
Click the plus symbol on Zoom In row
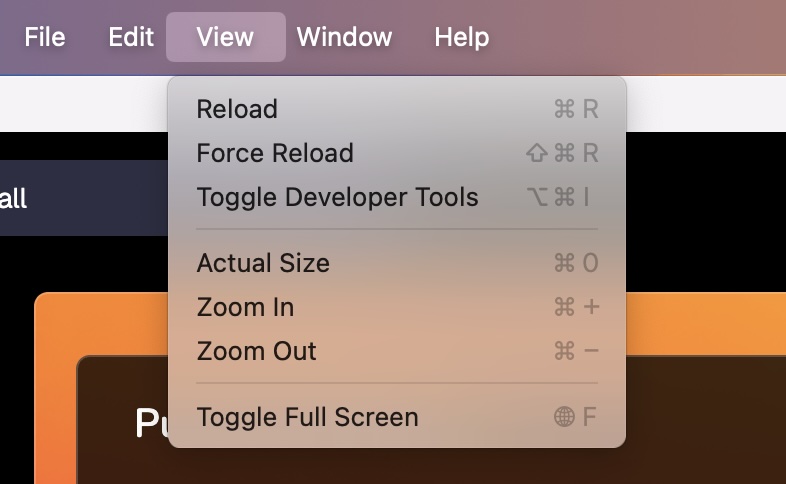click(592, 307)
